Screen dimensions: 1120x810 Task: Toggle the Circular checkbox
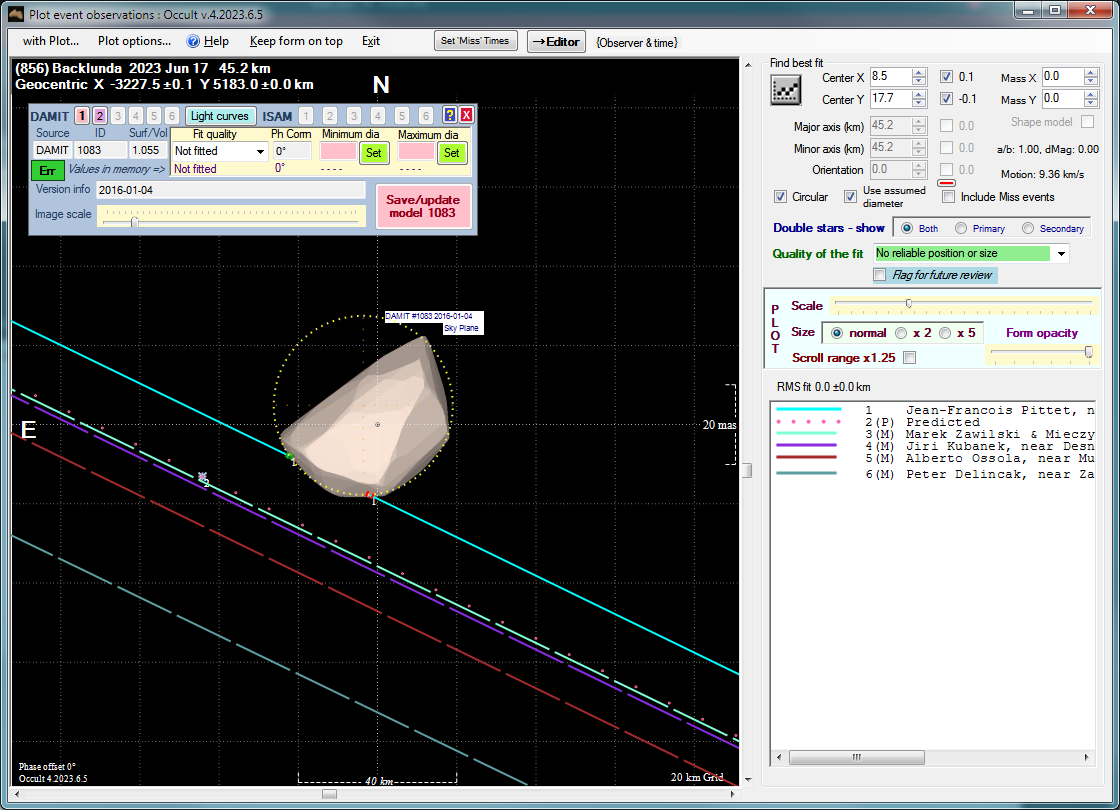[x=781, y=196]
